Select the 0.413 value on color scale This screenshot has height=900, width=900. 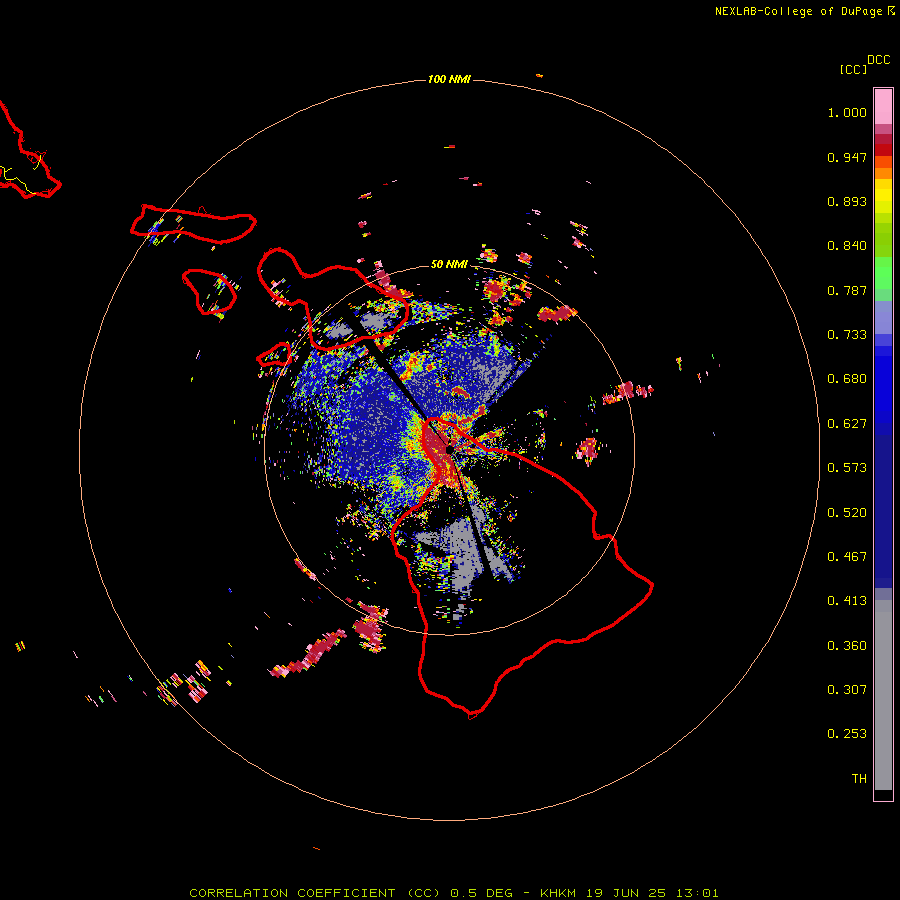point(847,601)
